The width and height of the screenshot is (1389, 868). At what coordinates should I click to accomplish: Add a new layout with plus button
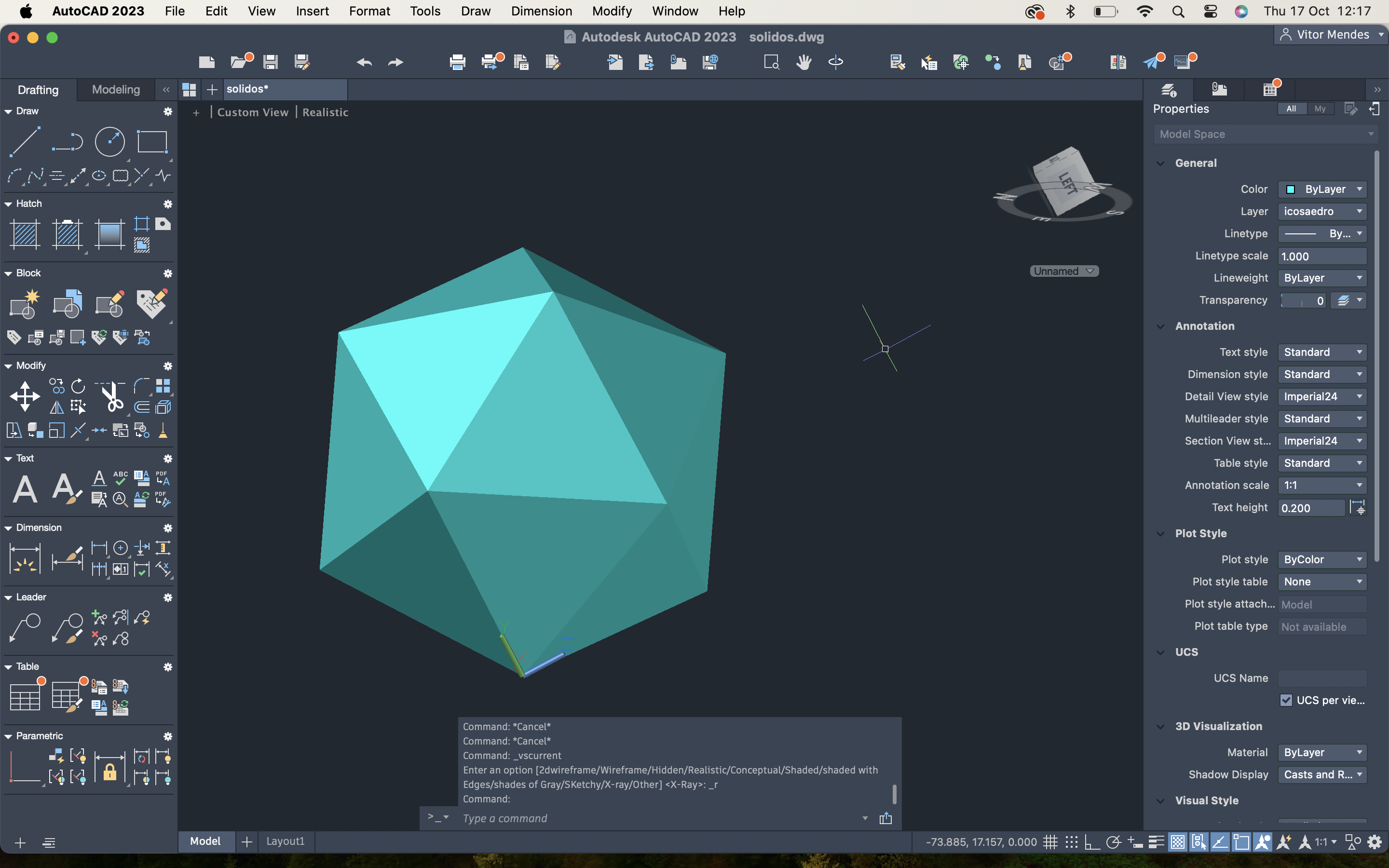click(247, 841)
